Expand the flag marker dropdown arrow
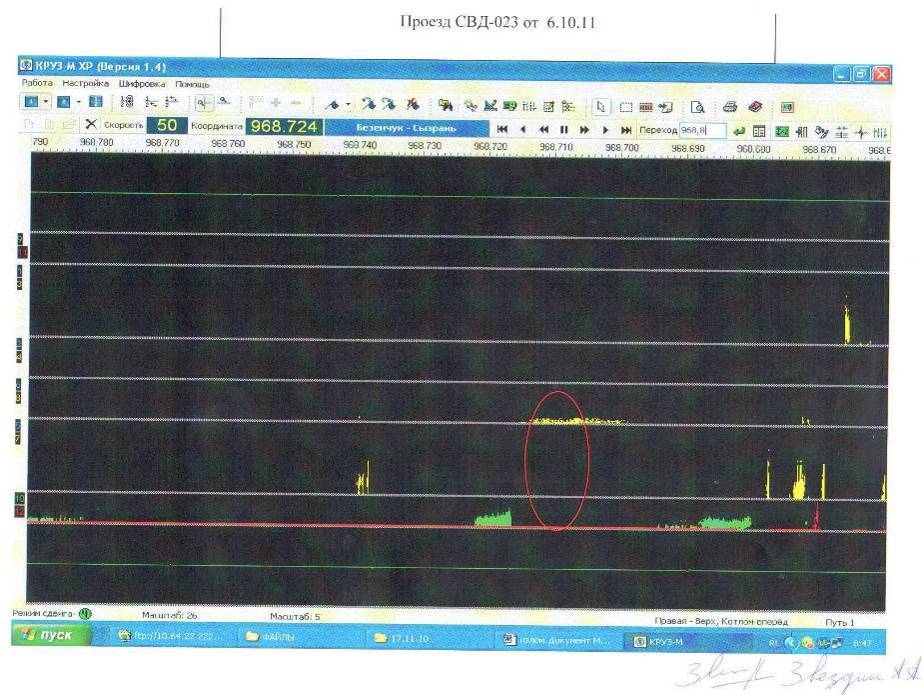Viewport: 923px width, 695px height. click(348, 105)
